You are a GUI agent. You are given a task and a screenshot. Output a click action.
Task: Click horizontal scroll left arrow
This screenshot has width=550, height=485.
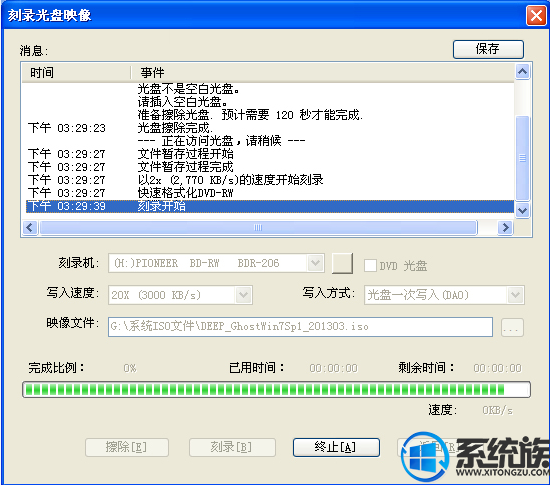pyautogui.click(x=30, y=228)
